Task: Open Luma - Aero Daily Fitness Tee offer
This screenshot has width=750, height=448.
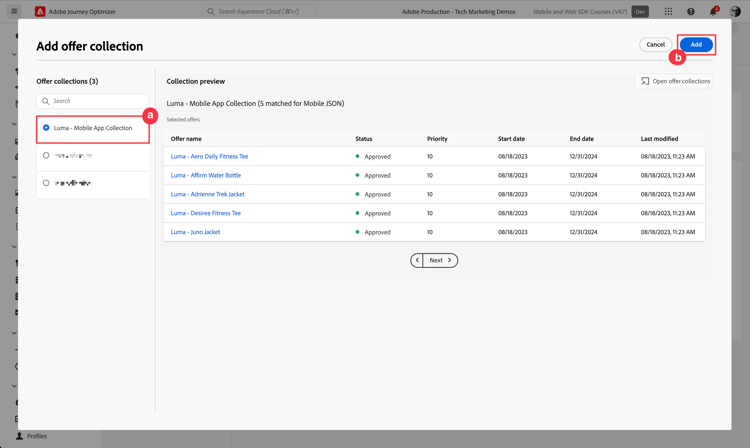Action: [x=210, y=156]
